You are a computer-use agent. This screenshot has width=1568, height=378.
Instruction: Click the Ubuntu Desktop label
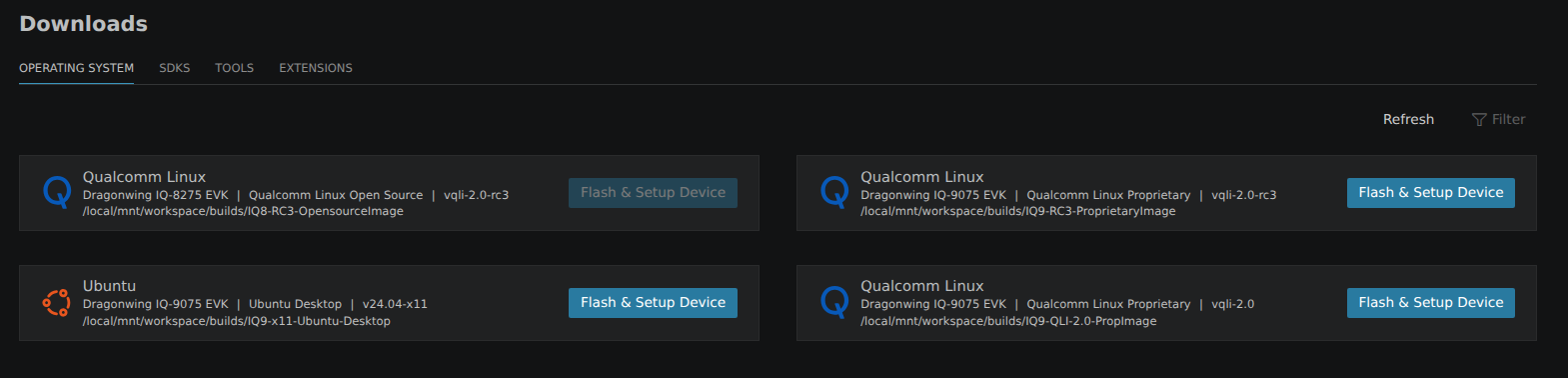(x=295, y=304)
